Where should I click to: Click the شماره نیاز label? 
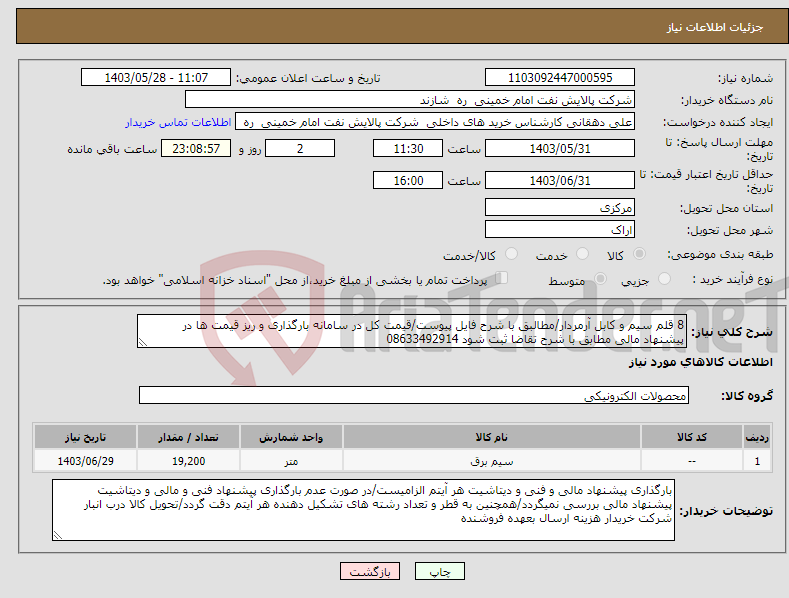745,79
